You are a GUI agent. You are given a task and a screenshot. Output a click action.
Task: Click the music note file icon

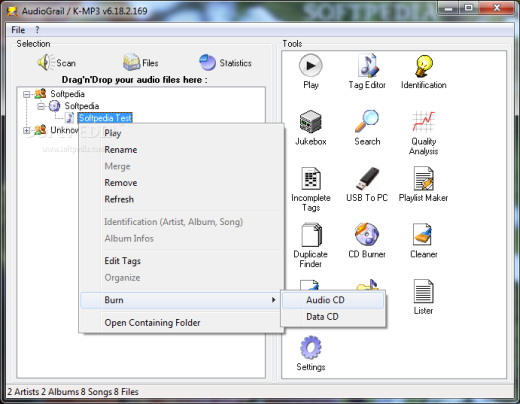click(70, 118)
